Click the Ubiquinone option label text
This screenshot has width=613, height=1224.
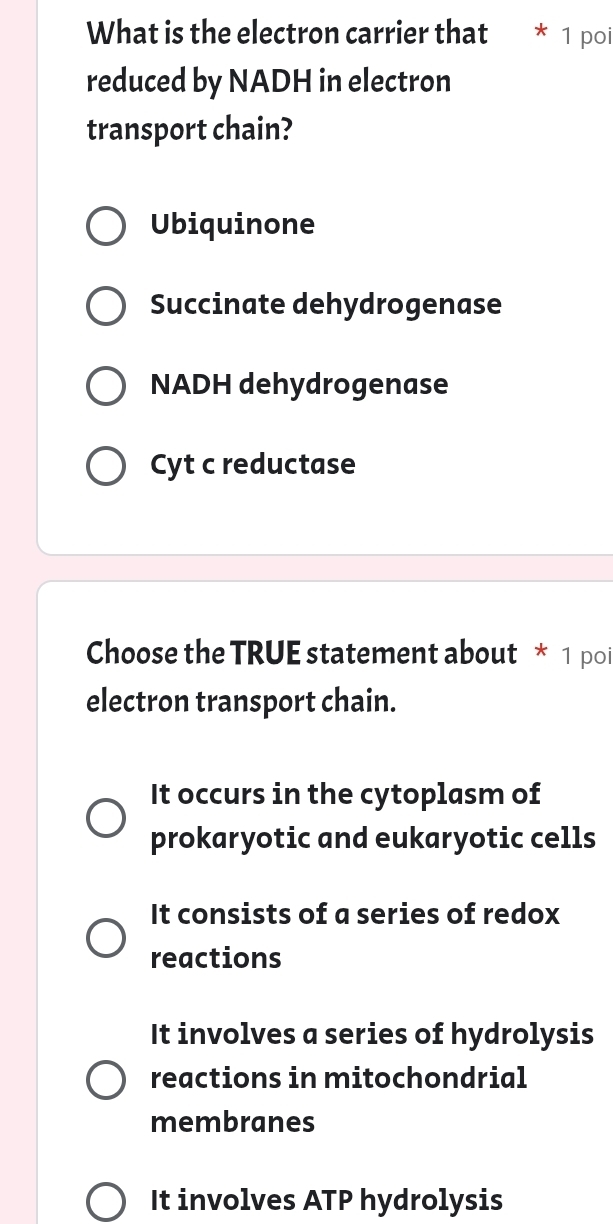232,225
